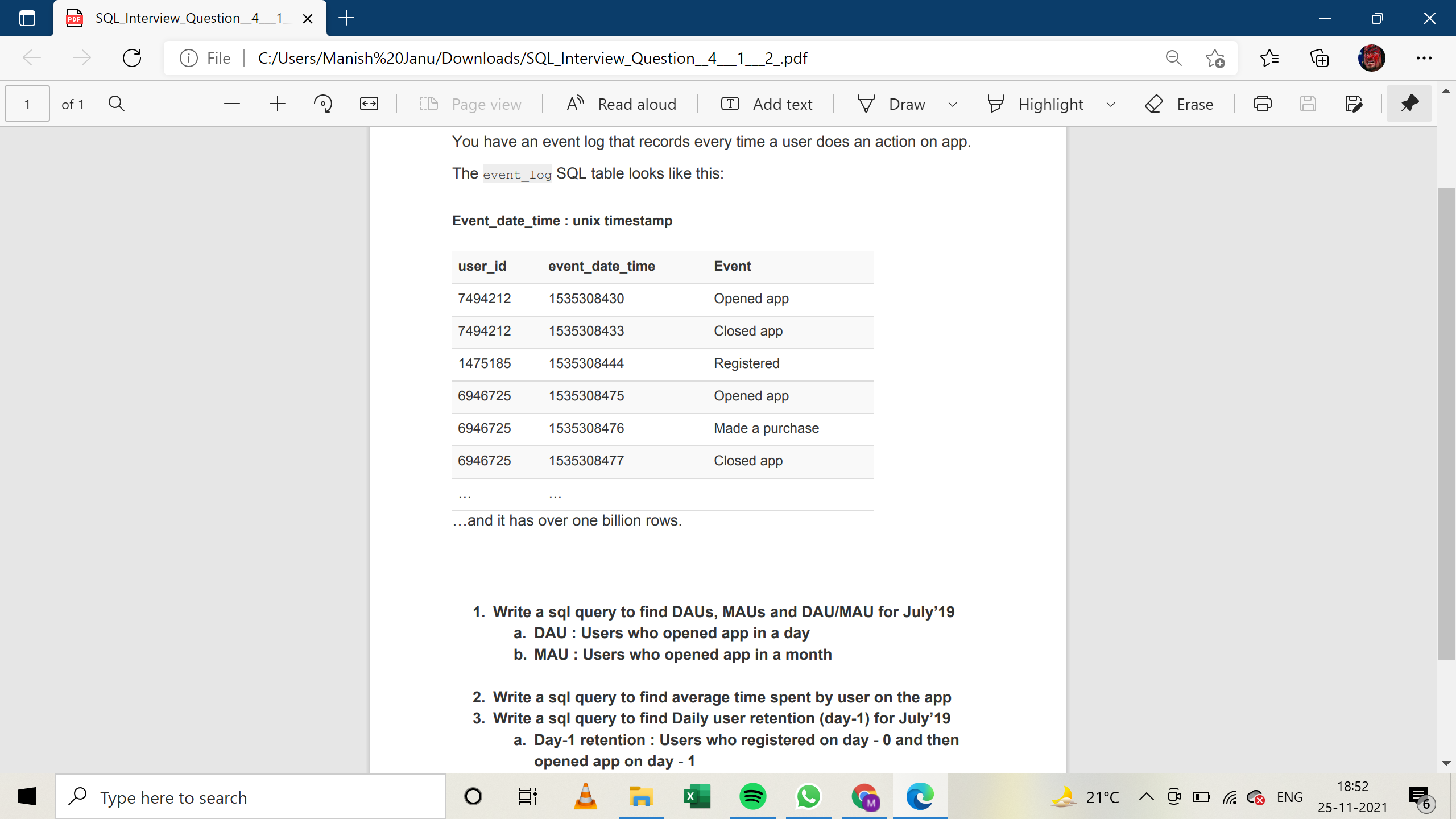The width and height of the screenshot is (1456, 819).
Task: Toggle fit to page view
Action: click(369, 104)
